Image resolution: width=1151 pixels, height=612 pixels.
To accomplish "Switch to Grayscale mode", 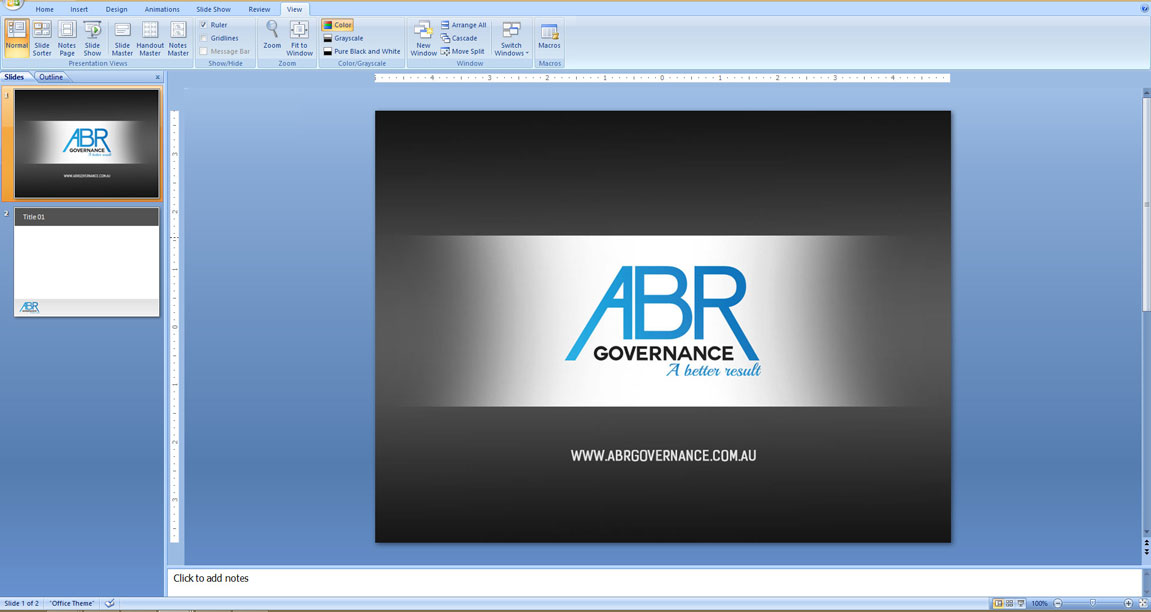I will pyautogui.click(x=343, y=38).
